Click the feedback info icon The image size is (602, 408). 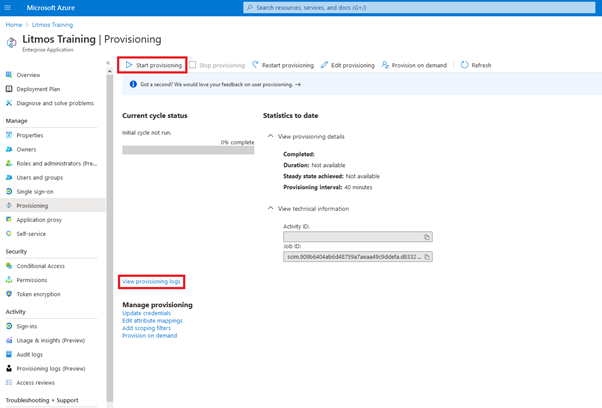[133, 84]
